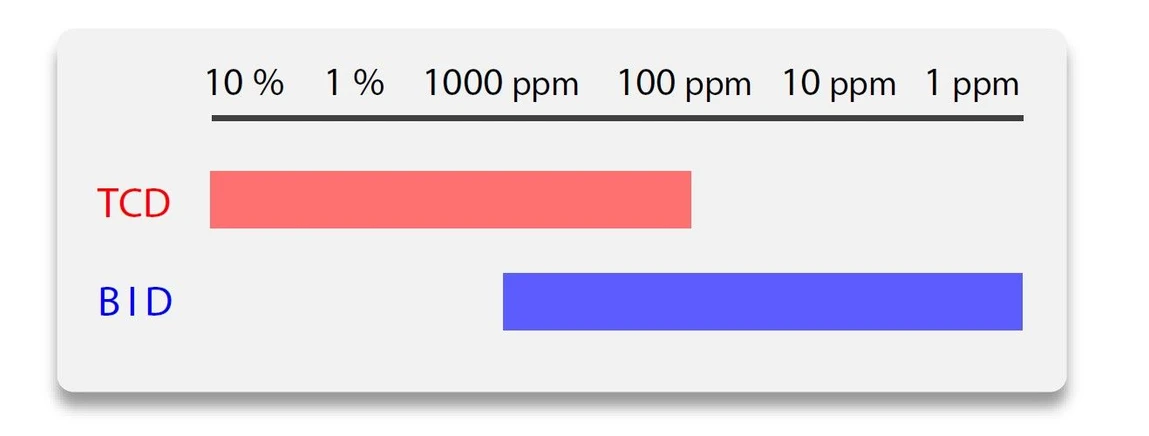Viewport: 1149px width, 436px height.
Task: Click empty space left of the BID bar
Action: click(340, 301)
